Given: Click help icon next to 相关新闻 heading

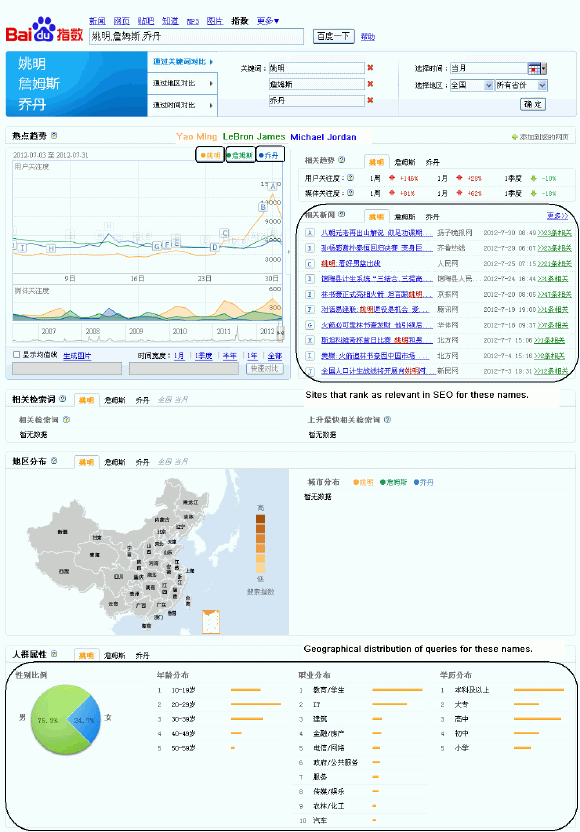Looking at the screenshot, I should coord(342,214).
